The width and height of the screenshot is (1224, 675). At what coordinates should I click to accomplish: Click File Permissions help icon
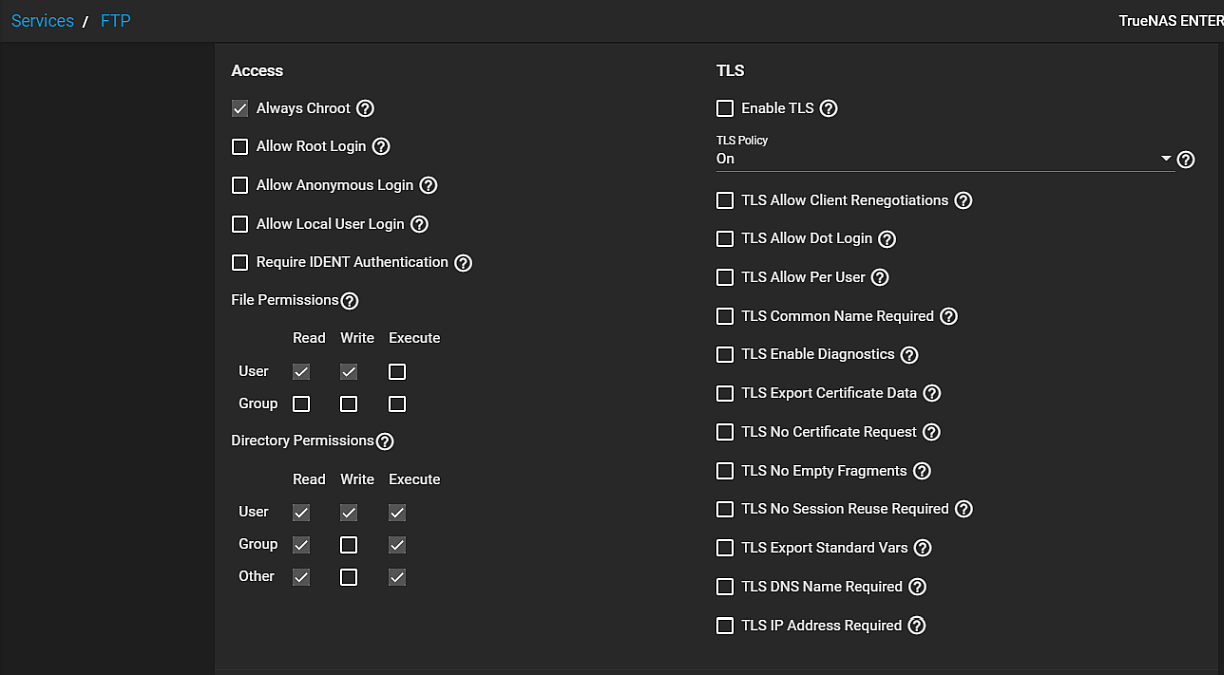pyautogui.click(x=349, y=301)
